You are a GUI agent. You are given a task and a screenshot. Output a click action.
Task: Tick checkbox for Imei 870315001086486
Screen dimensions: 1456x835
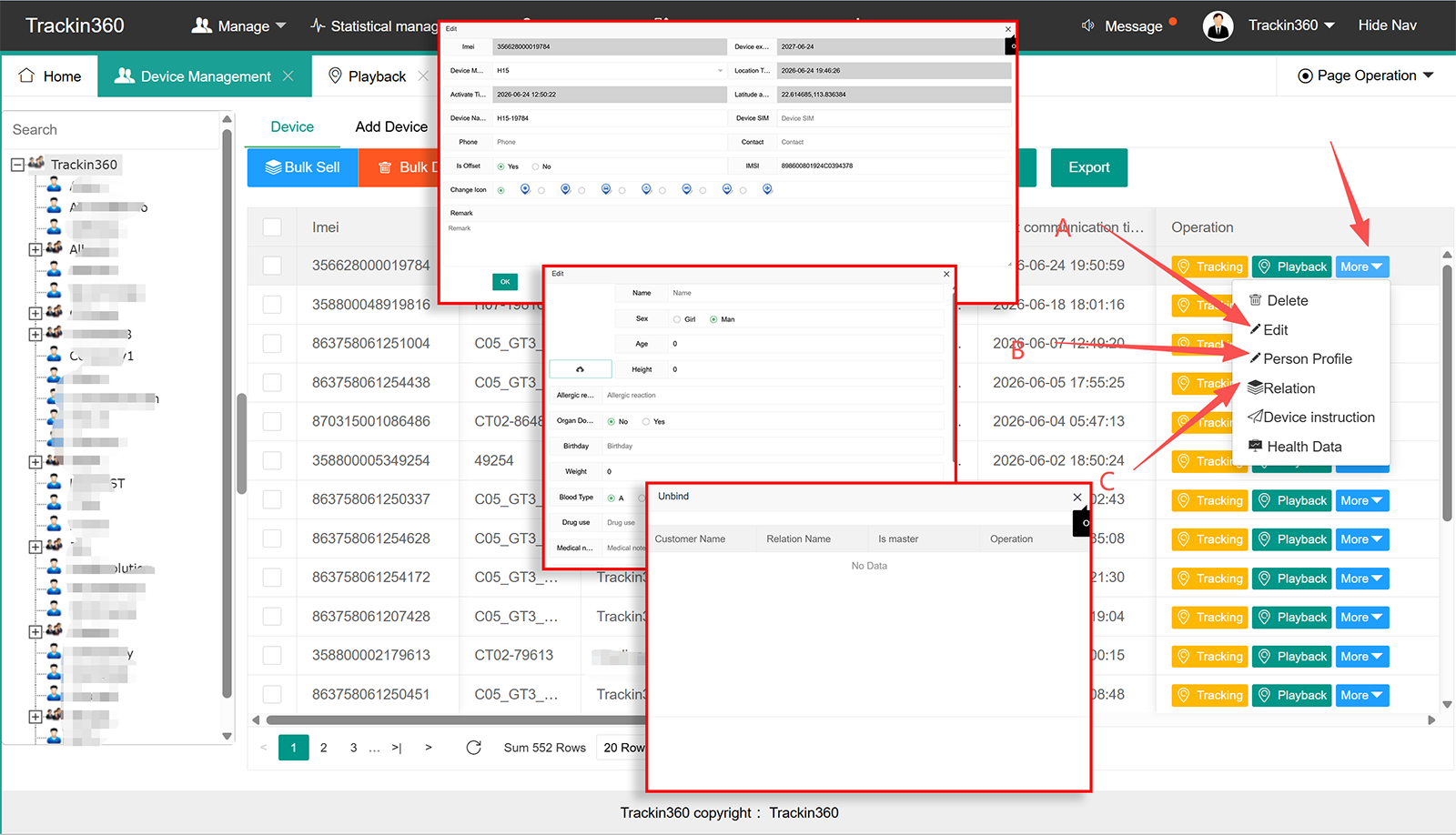(x=272, y=421)
